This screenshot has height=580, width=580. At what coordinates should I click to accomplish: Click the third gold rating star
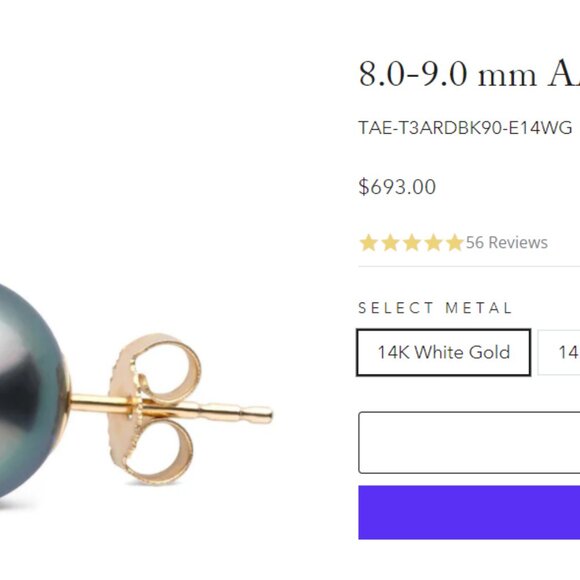411,243
